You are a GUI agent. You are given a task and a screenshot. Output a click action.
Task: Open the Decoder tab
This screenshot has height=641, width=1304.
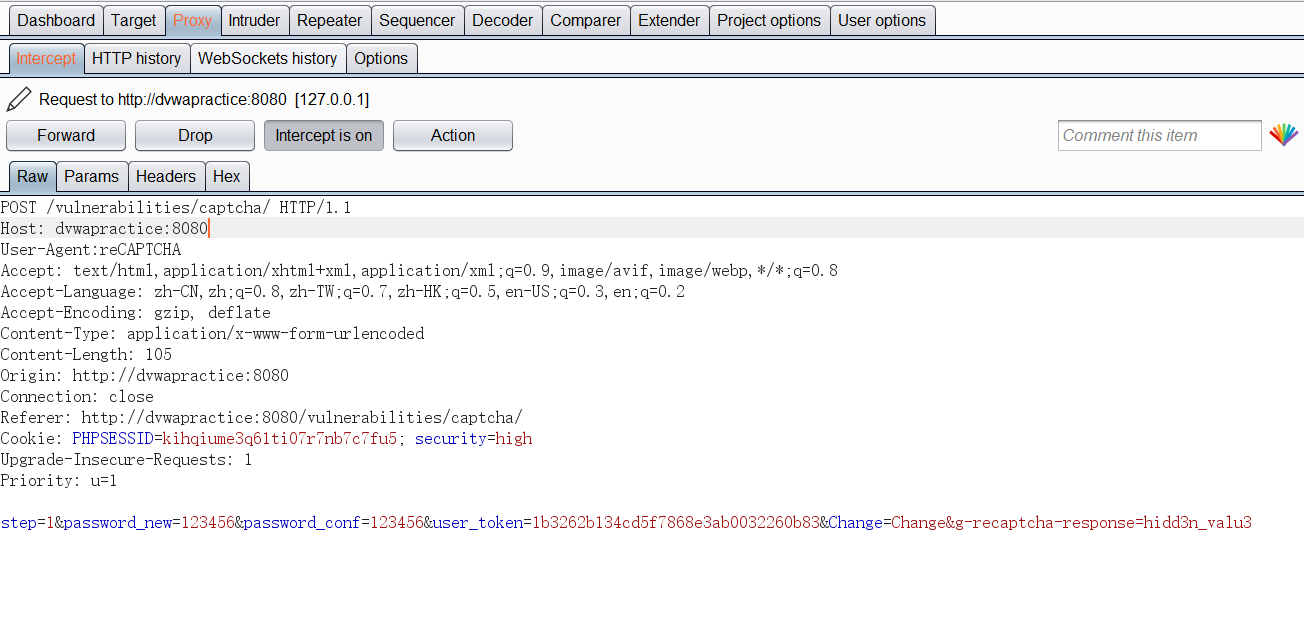[503, 20]
